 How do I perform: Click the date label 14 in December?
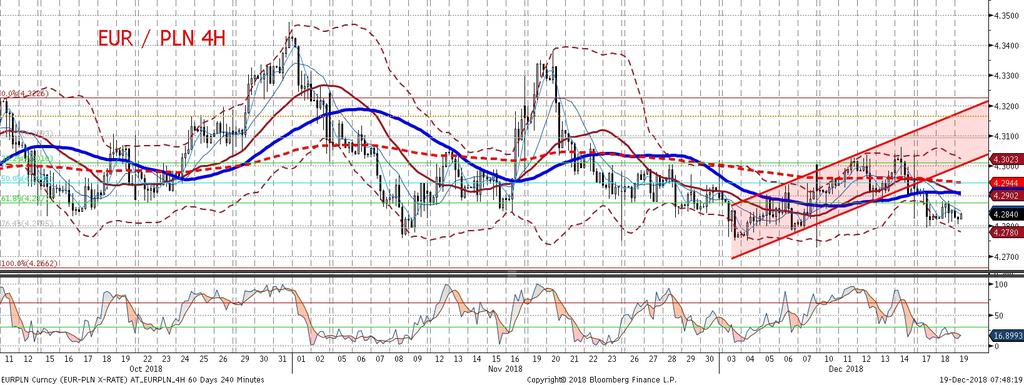pyautogui.click(x=904, y=360)
